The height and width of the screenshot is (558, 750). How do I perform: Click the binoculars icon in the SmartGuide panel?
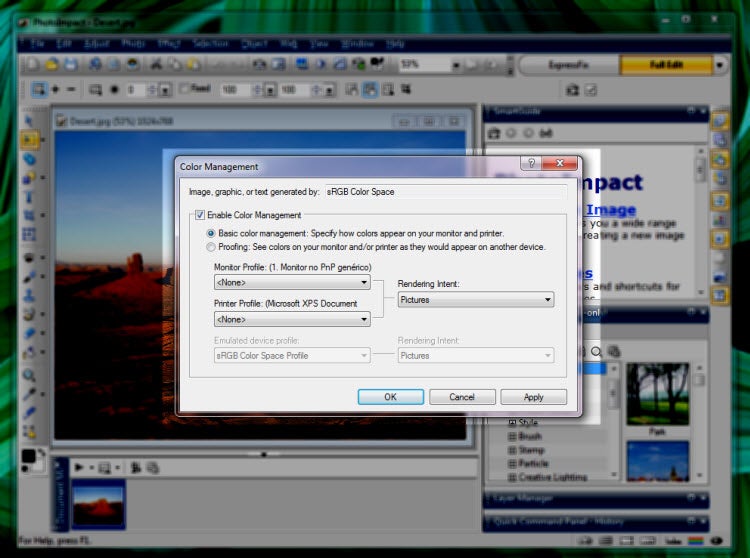(x=546, y=133)
